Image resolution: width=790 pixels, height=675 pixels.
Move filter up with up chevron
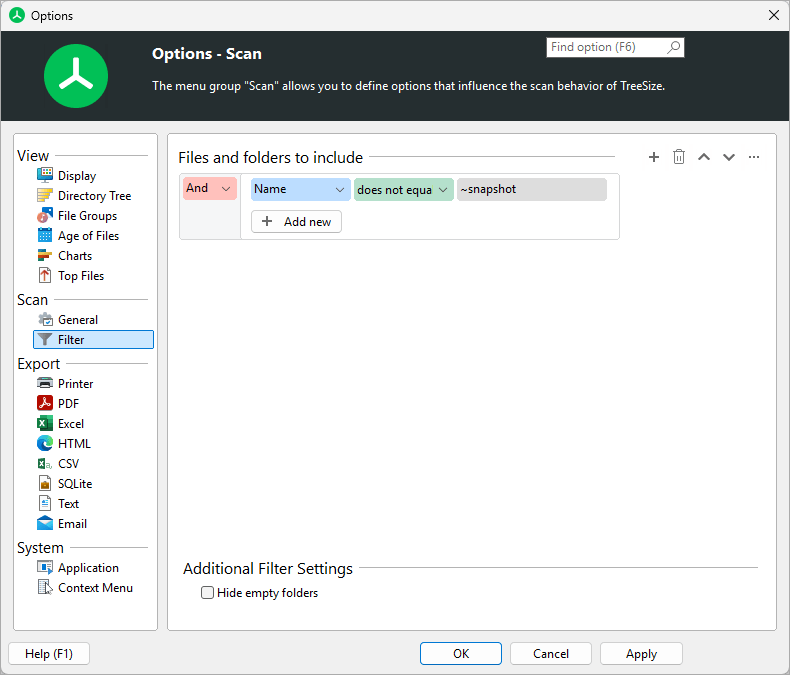point(704,157)
